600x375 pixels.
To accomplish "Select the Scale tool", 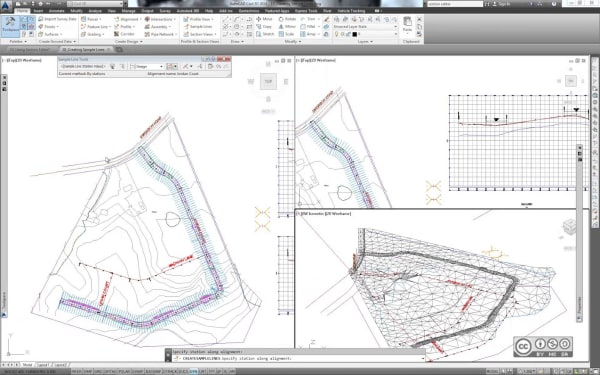I will click(x=286, y=34).
